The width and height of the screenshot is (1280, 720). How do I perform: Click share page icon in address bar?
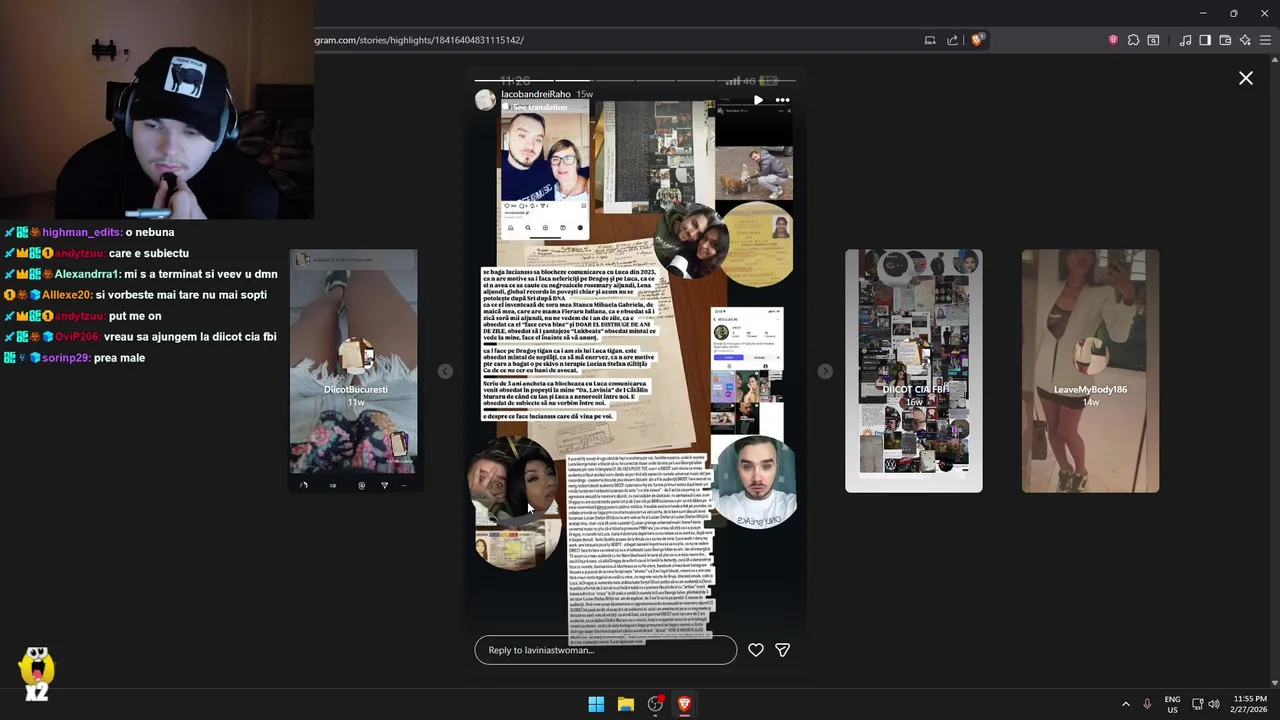click(953, 40)
